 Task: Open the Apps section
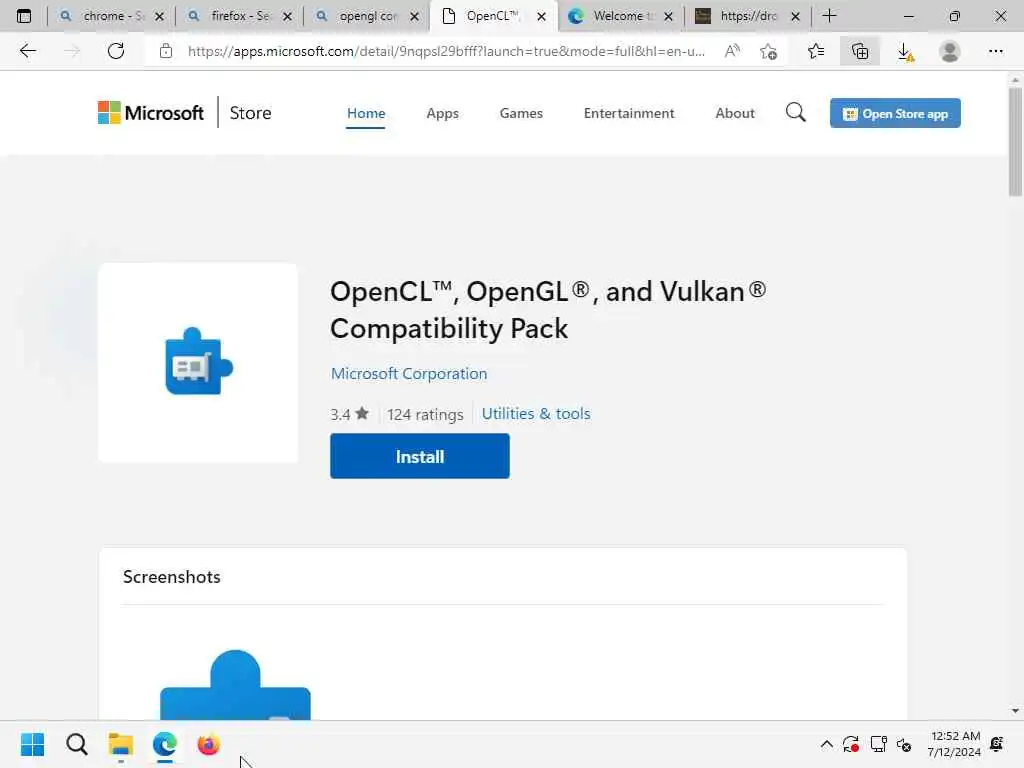pos(442,113)
